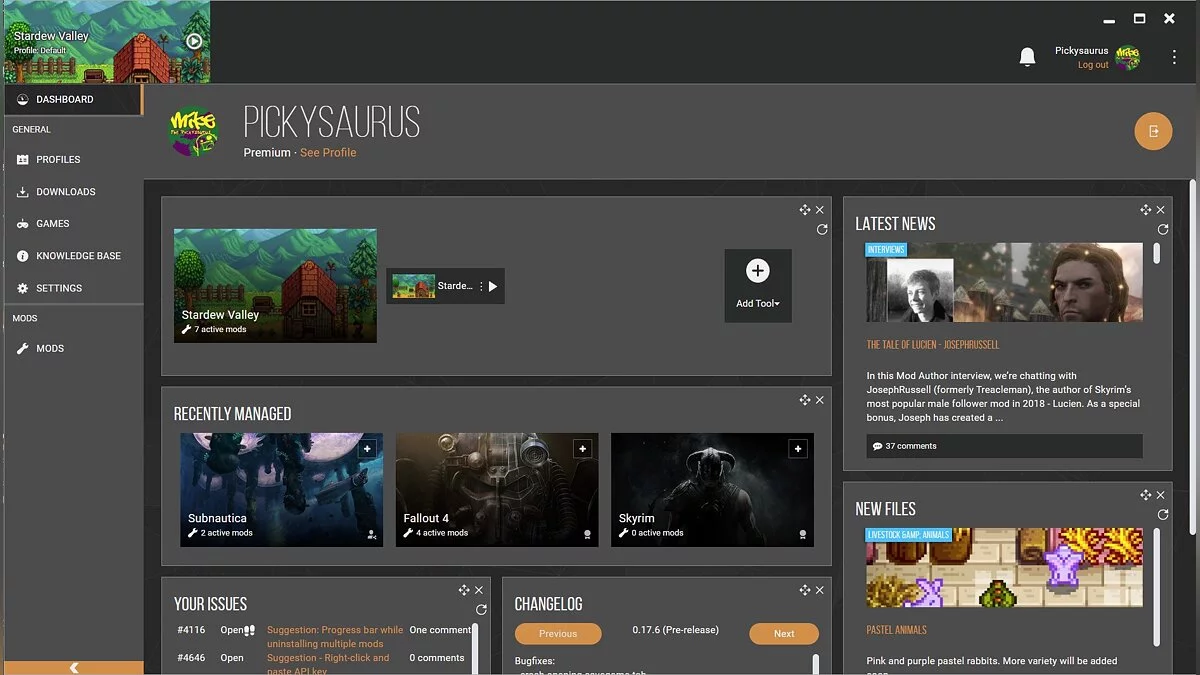
Task: Open The Tale of Lucien article link
Action: pyautogui.click(x=933, y=345)
